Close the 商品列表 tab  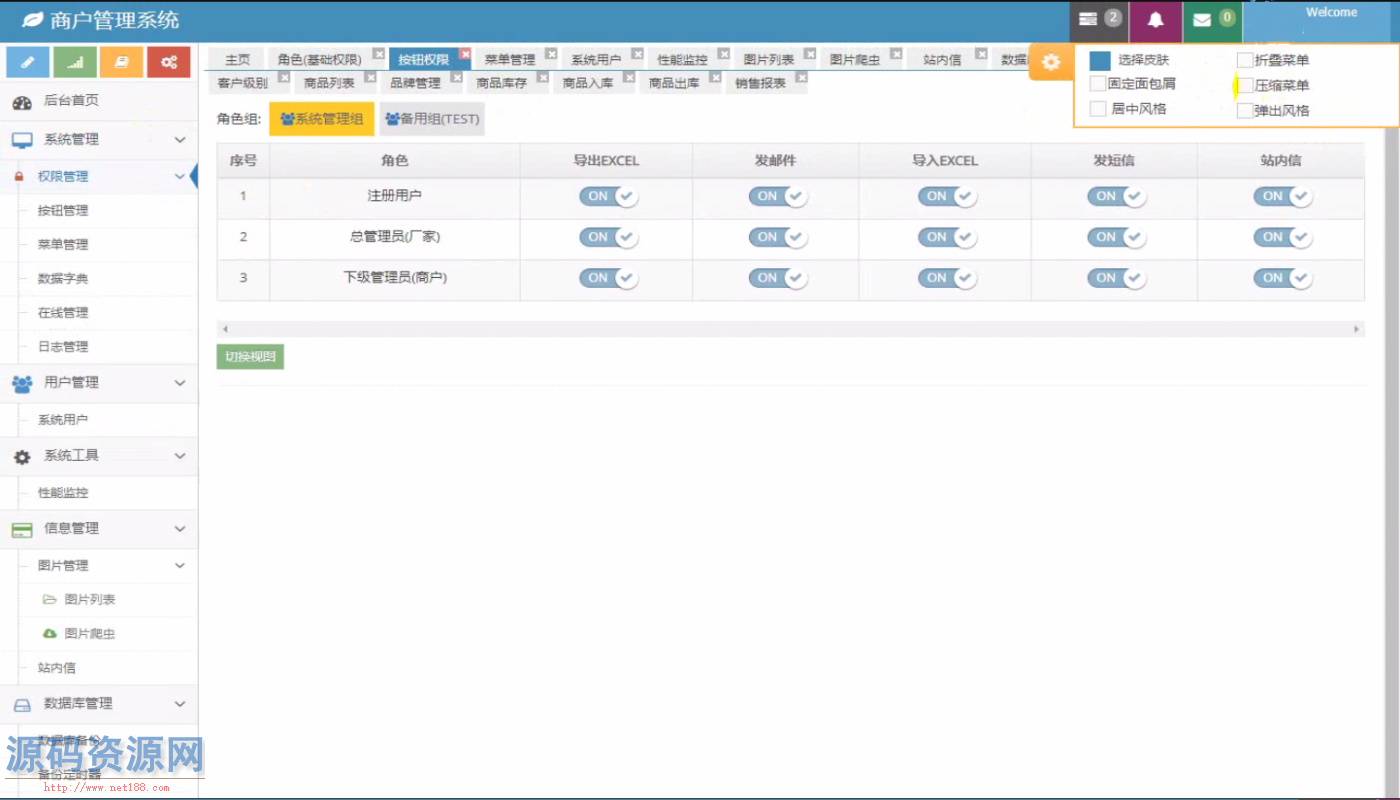click(x=370, y=77)
